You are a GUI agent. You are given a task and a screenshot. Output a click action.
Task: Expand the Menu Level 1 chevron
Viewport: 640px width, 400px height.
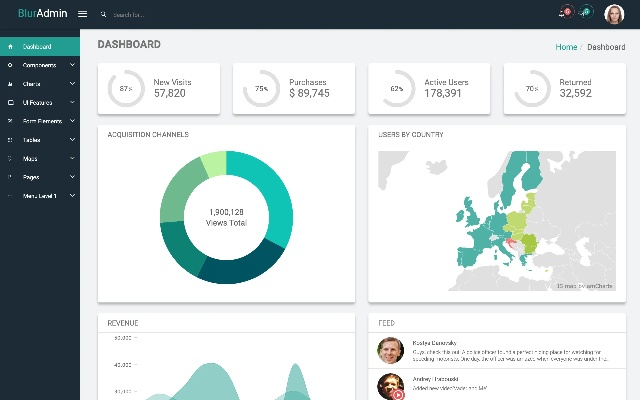click(72, 196)
